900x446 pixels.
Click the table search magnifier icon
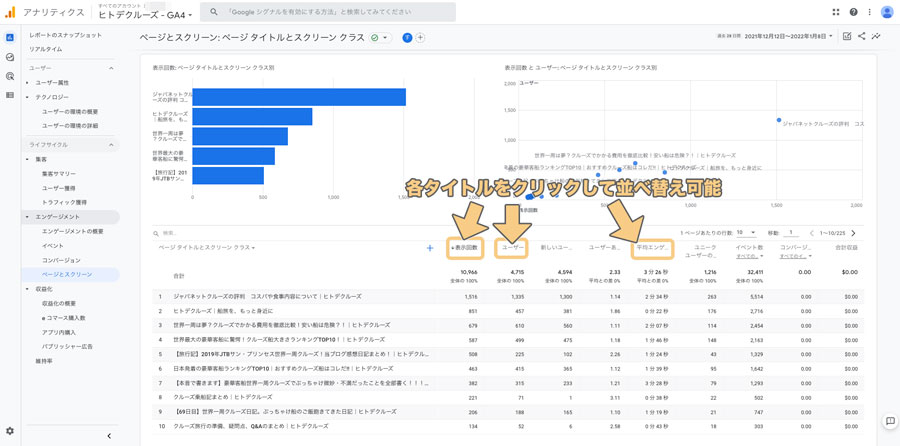[x=156, y=234]
